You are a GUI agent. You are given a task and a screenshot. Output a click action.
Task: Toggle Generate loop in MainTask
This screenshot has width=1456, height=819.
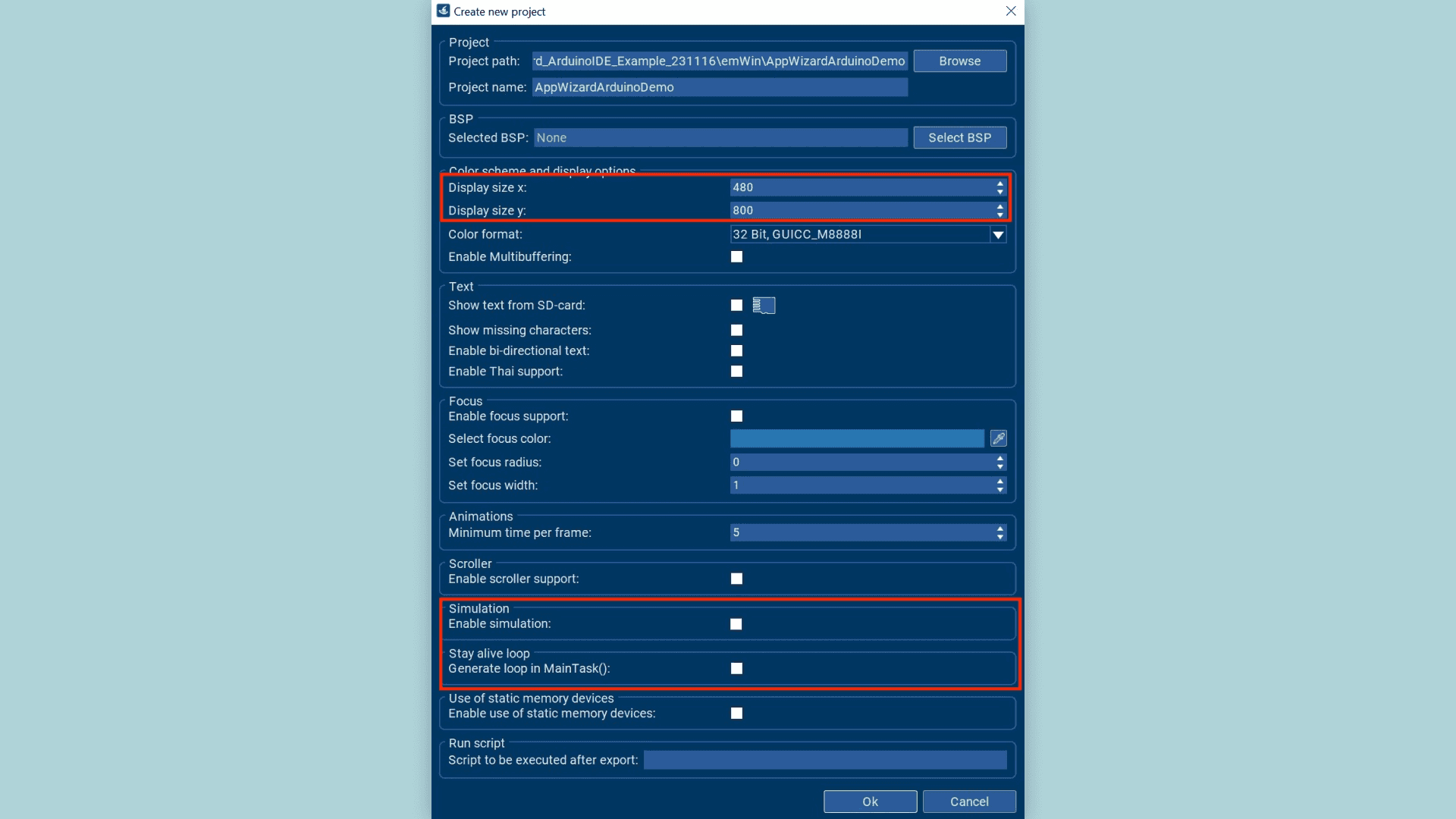736,668
